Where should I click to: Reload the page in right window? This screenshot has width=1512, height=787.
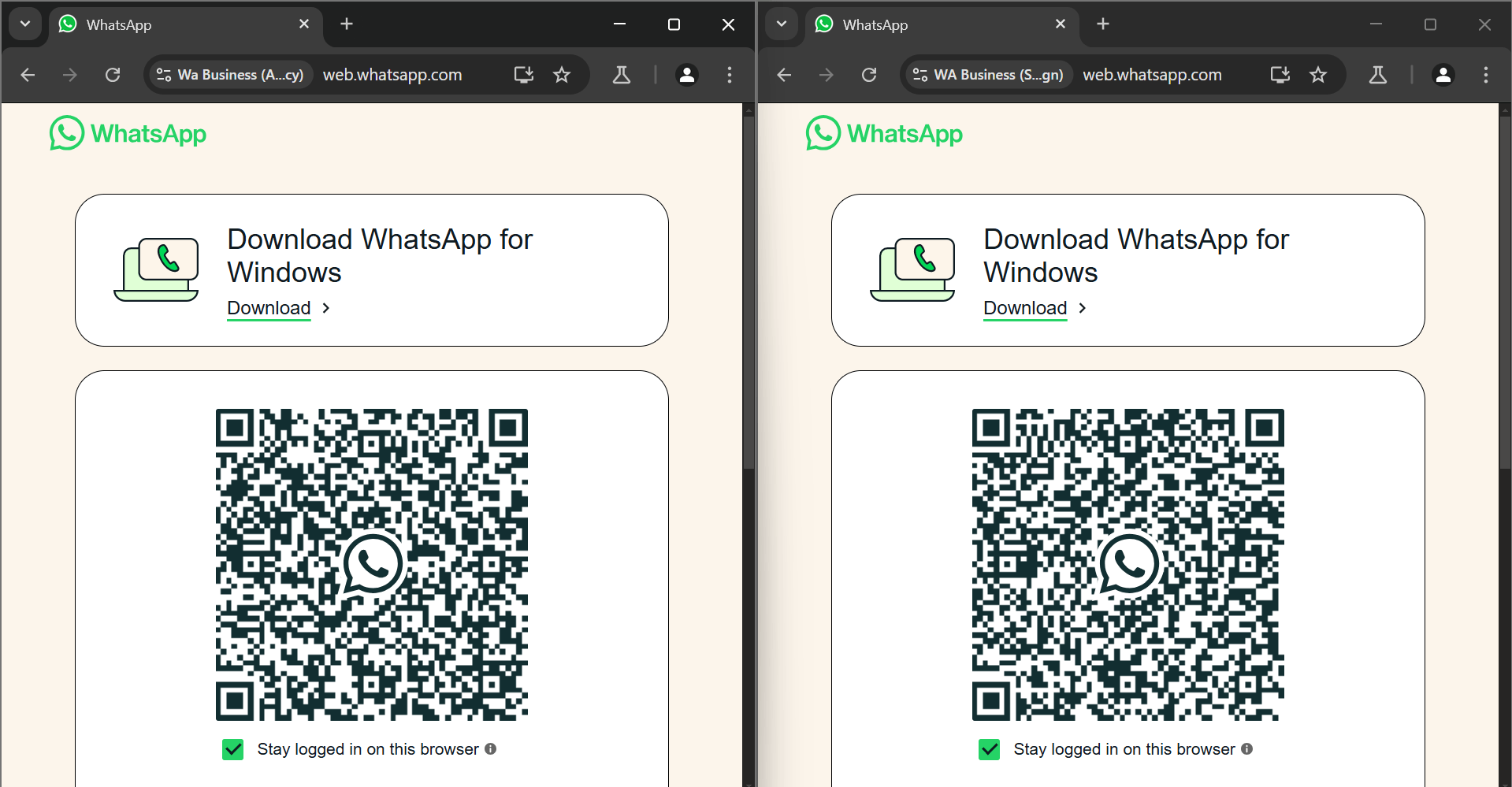point(869,75)
